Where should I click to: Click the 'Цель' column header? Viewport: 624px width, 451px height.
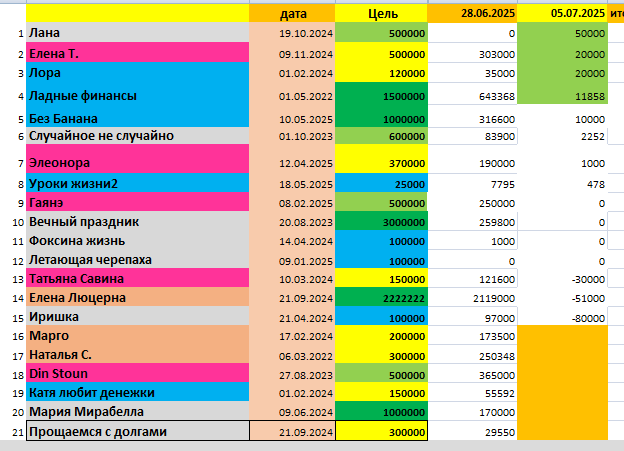coord(382,13)
